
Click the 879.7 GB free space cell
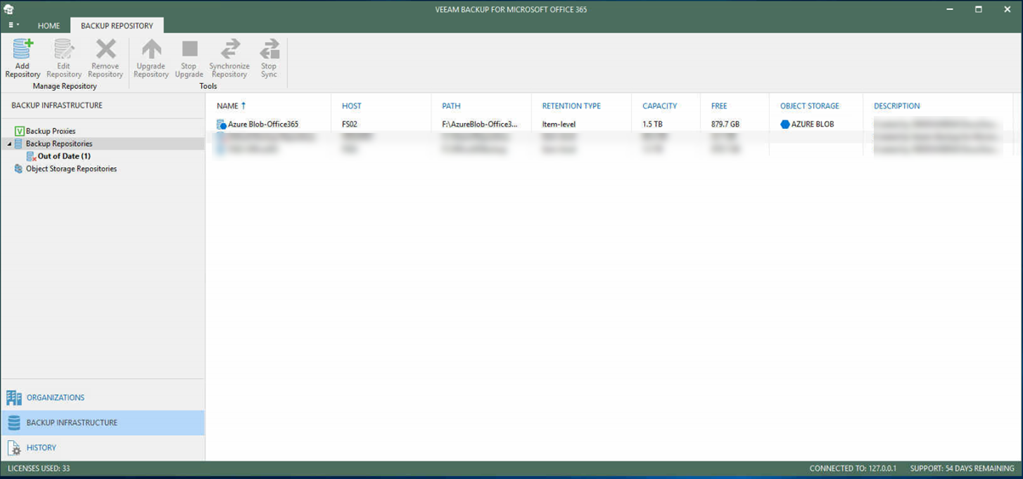[725, 124]
